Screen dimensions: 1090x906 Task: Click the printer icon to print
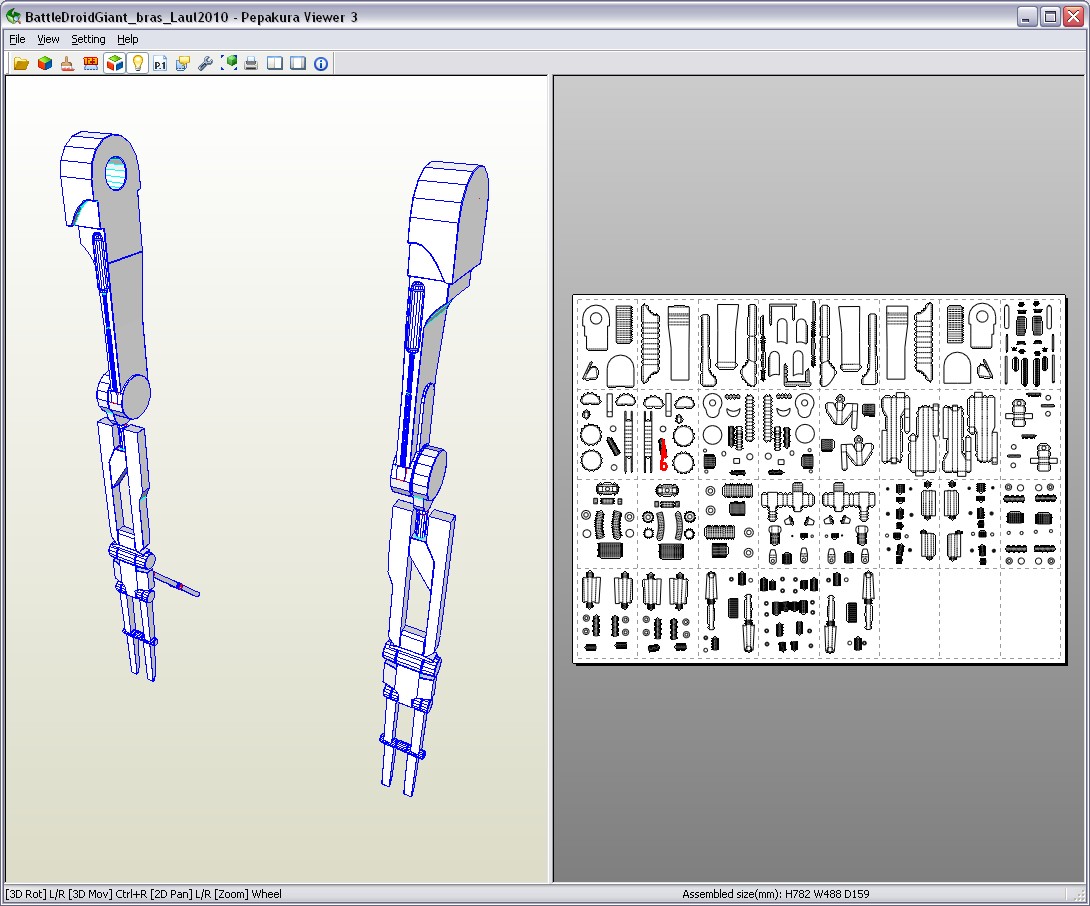pyautogui.click(x=251, y=63)
